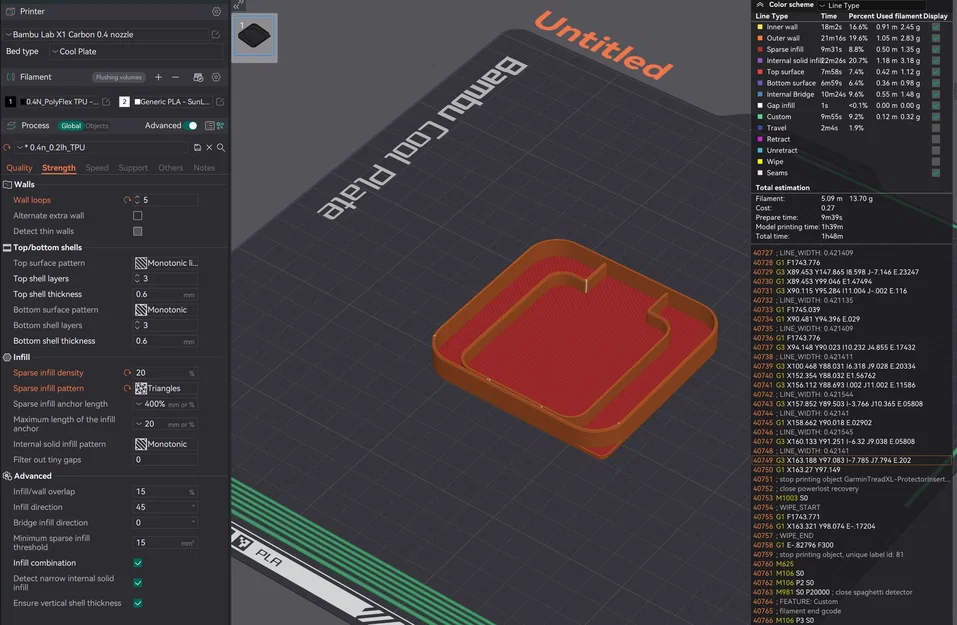Edit the PolyFlex TPU filament preset

[x=106, y=102]
